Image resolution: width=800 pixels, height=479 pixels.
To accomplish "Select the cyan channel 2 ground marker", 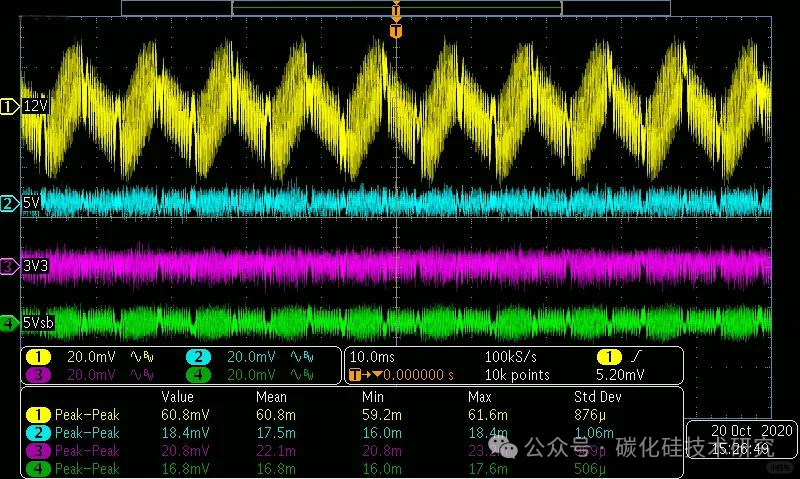I will (9, 204).
